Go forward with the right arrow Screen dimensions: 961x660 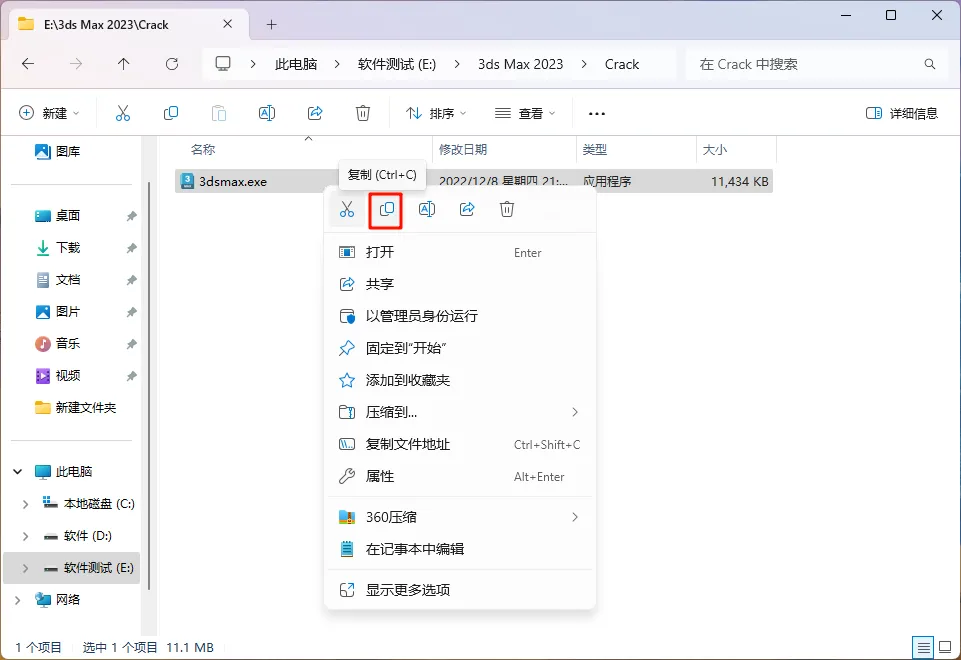coord(76,64)
